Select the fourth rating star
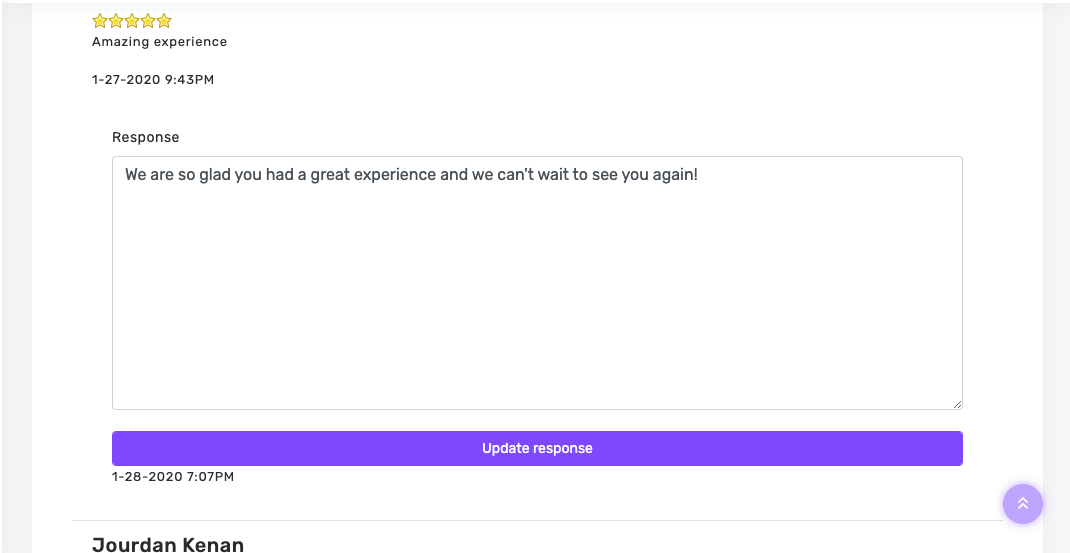Image resolution: width=1070 pixels, height=553 pixels. tap(148, 20)
